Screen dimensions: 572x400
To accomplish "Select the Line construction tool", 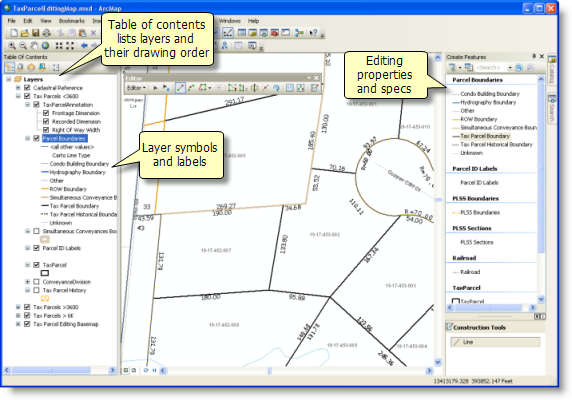I will (x=495, y=342).
